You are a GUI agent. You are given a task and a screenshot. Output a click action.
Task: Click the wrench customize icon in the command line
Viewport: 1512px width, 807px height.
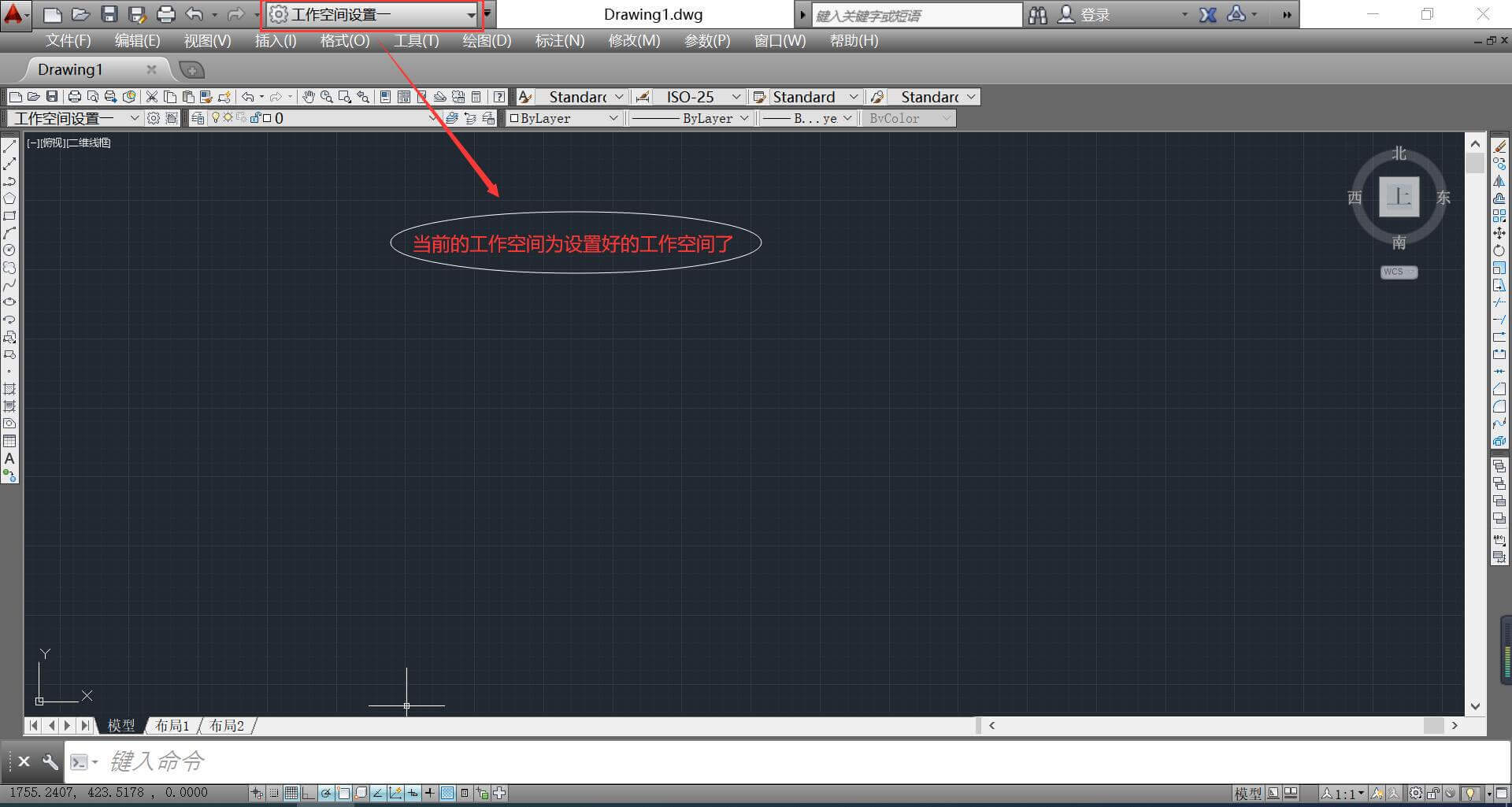[50, 761]
